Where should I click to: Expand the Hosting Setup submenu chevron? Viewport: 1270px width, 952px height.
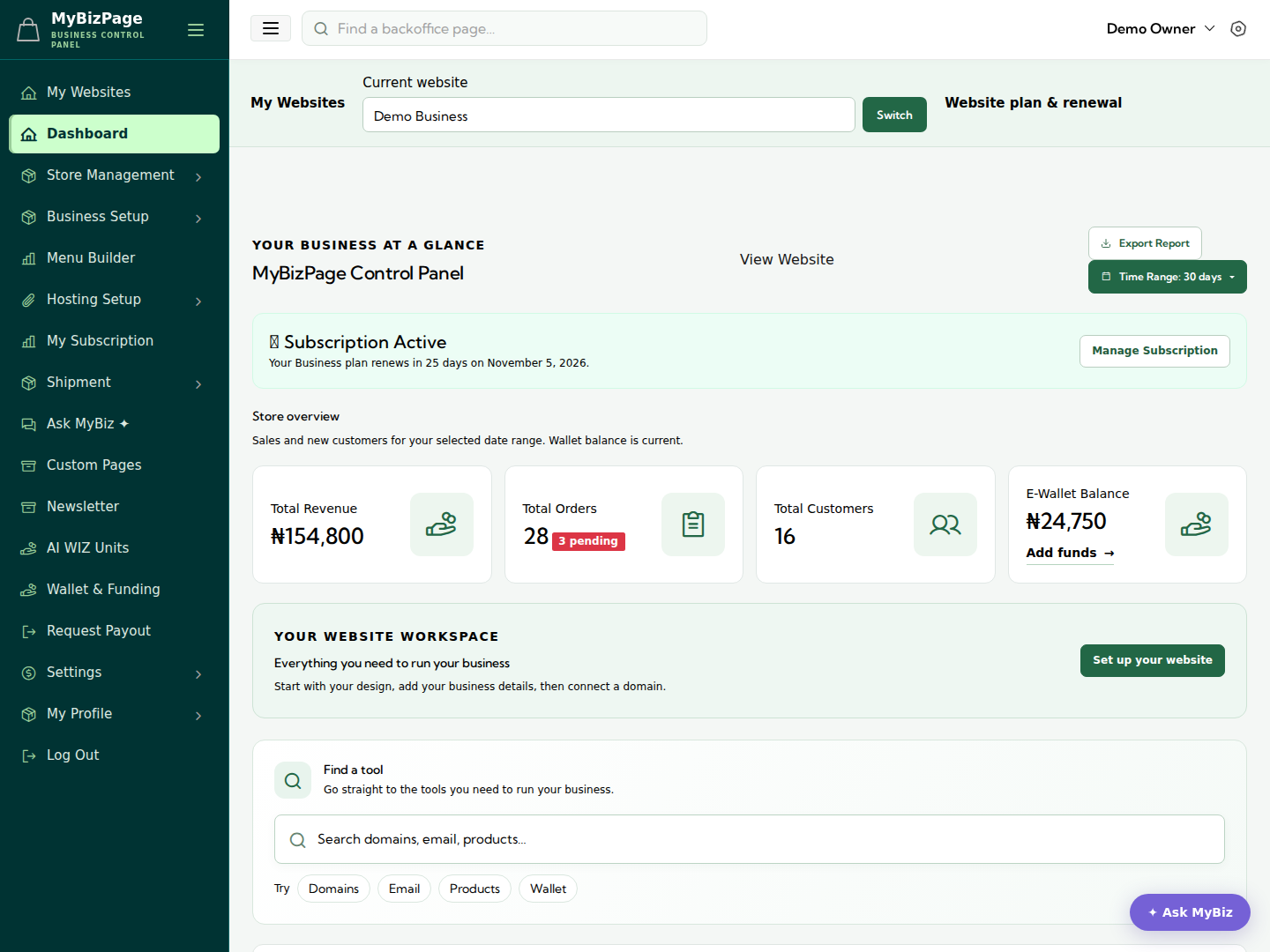click(198, 301)
